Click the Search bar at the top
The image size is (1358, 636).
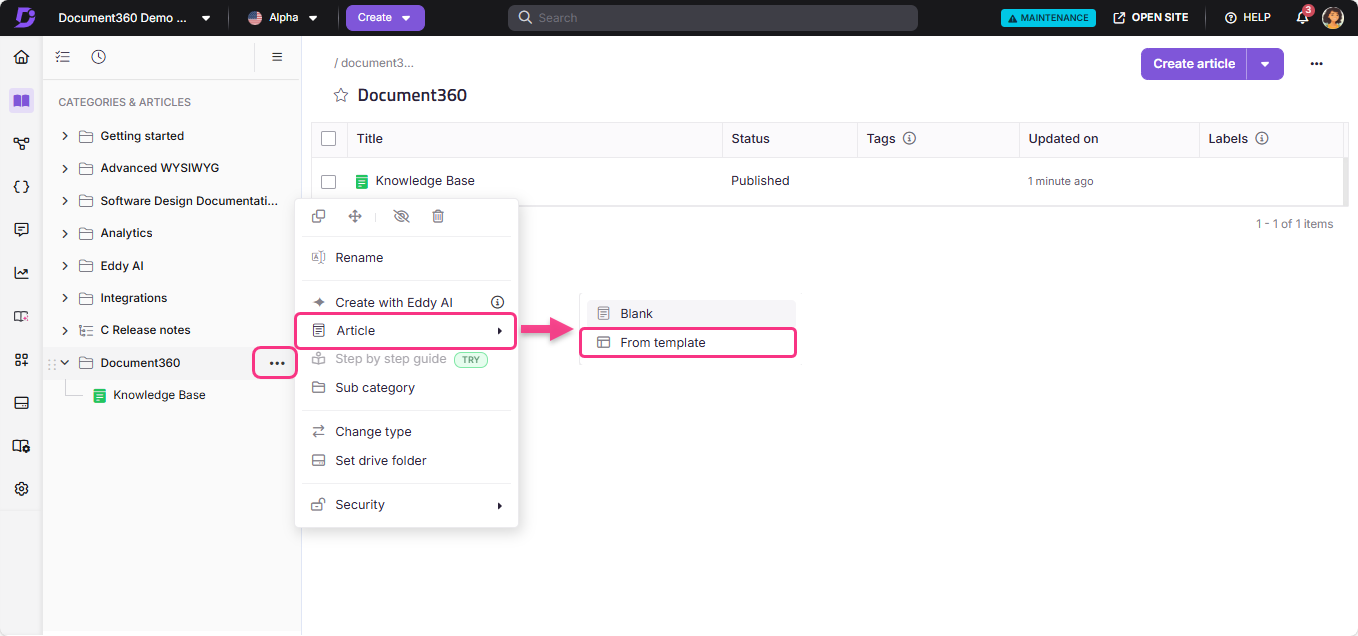pyautogui.click(x=712, y=17)
